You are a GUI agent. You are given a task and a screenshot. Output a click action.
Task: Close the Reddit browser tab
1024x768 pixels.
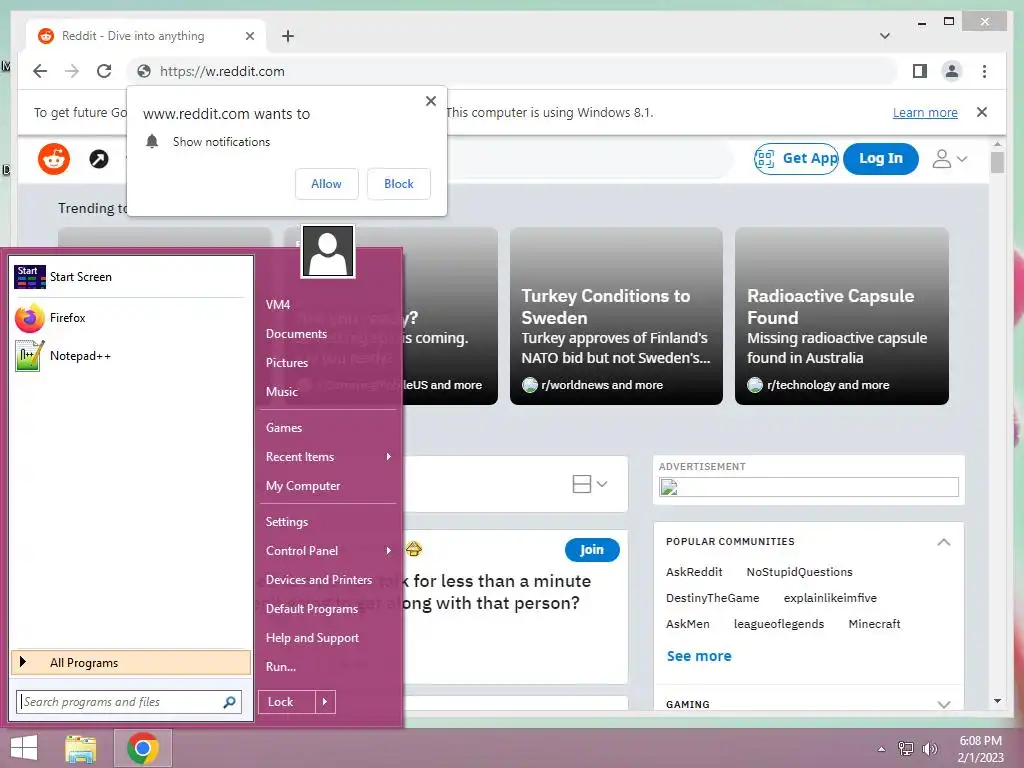(x=249, y=36)
